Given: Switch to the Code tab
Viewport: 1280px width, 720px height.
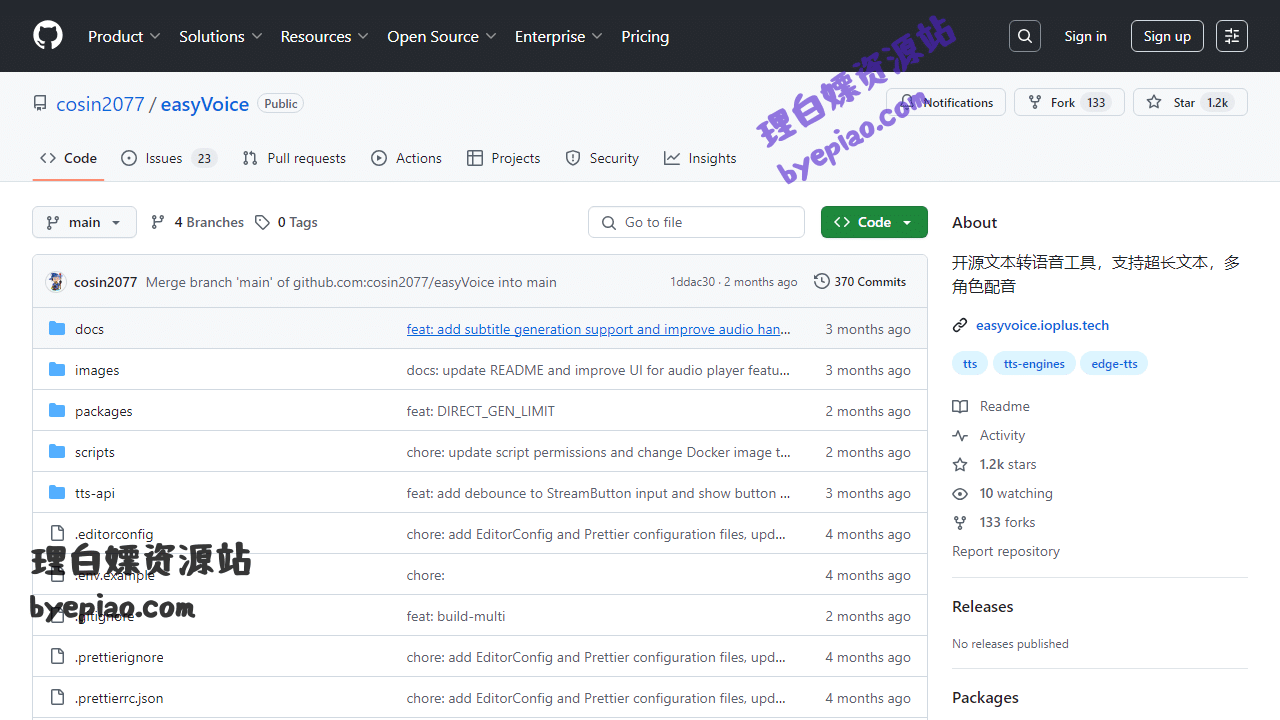Looking at the screenshot, I should pos(68,158).
